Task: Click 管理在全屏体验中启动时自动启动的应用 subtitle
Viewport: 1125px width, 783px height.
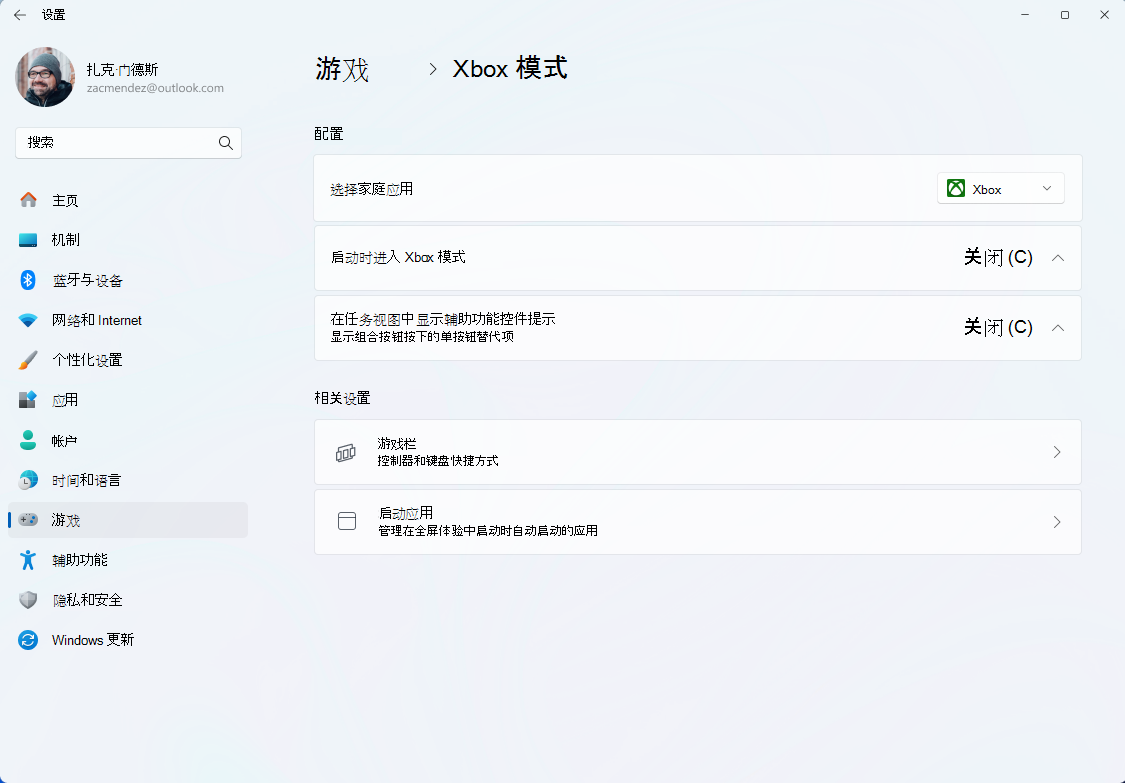Action: coord(488,531)
